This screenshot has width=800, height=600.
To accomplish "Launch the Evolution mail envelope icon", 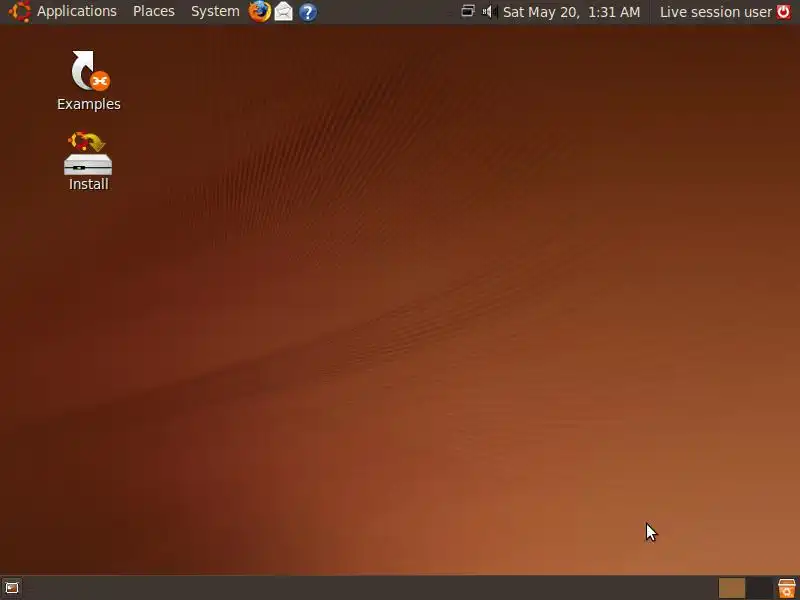I will click(x=284, y=12).
